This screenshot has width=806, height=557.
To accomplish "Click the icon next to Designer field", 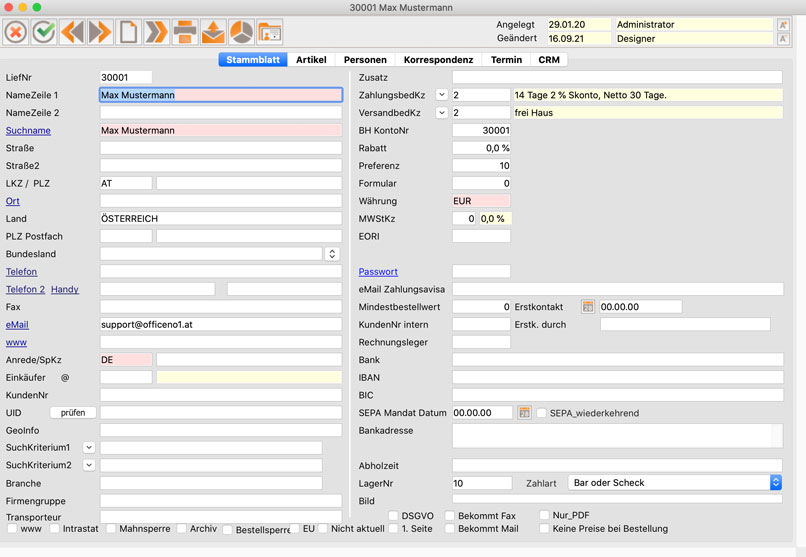I will pos(783,39).
